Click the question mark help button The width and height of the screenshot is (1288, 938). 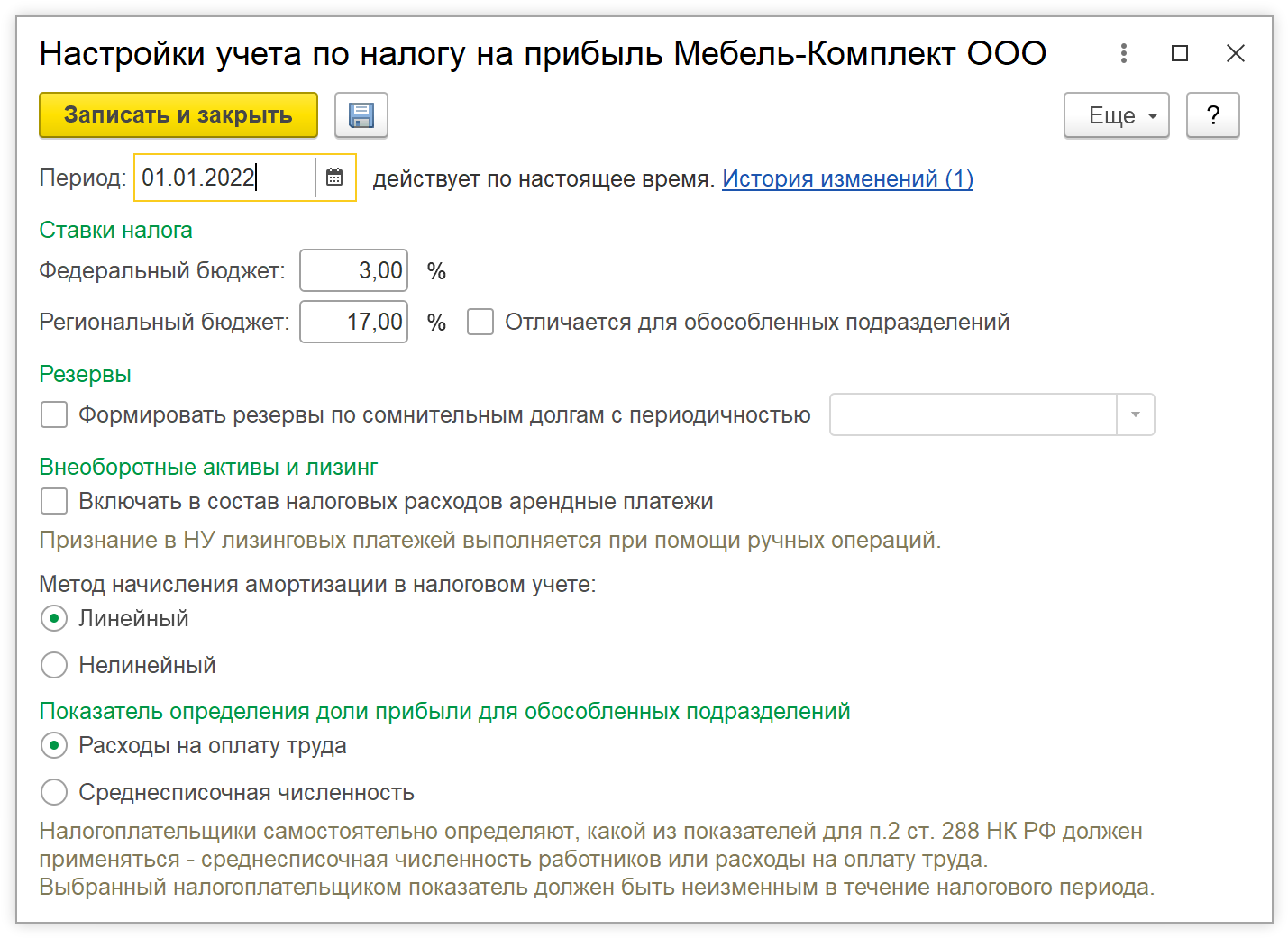click(1212, 115)
